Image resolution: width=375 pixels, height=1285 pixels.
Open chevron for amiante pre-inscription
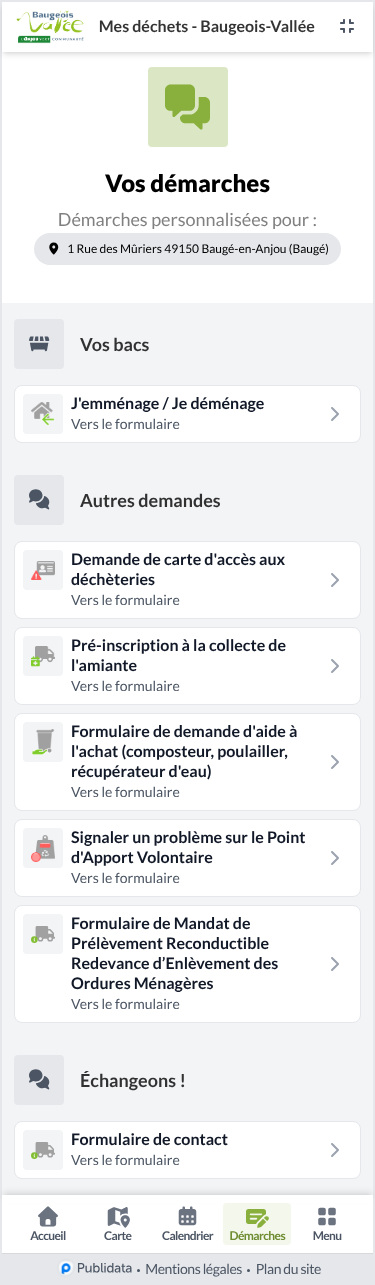335,666
